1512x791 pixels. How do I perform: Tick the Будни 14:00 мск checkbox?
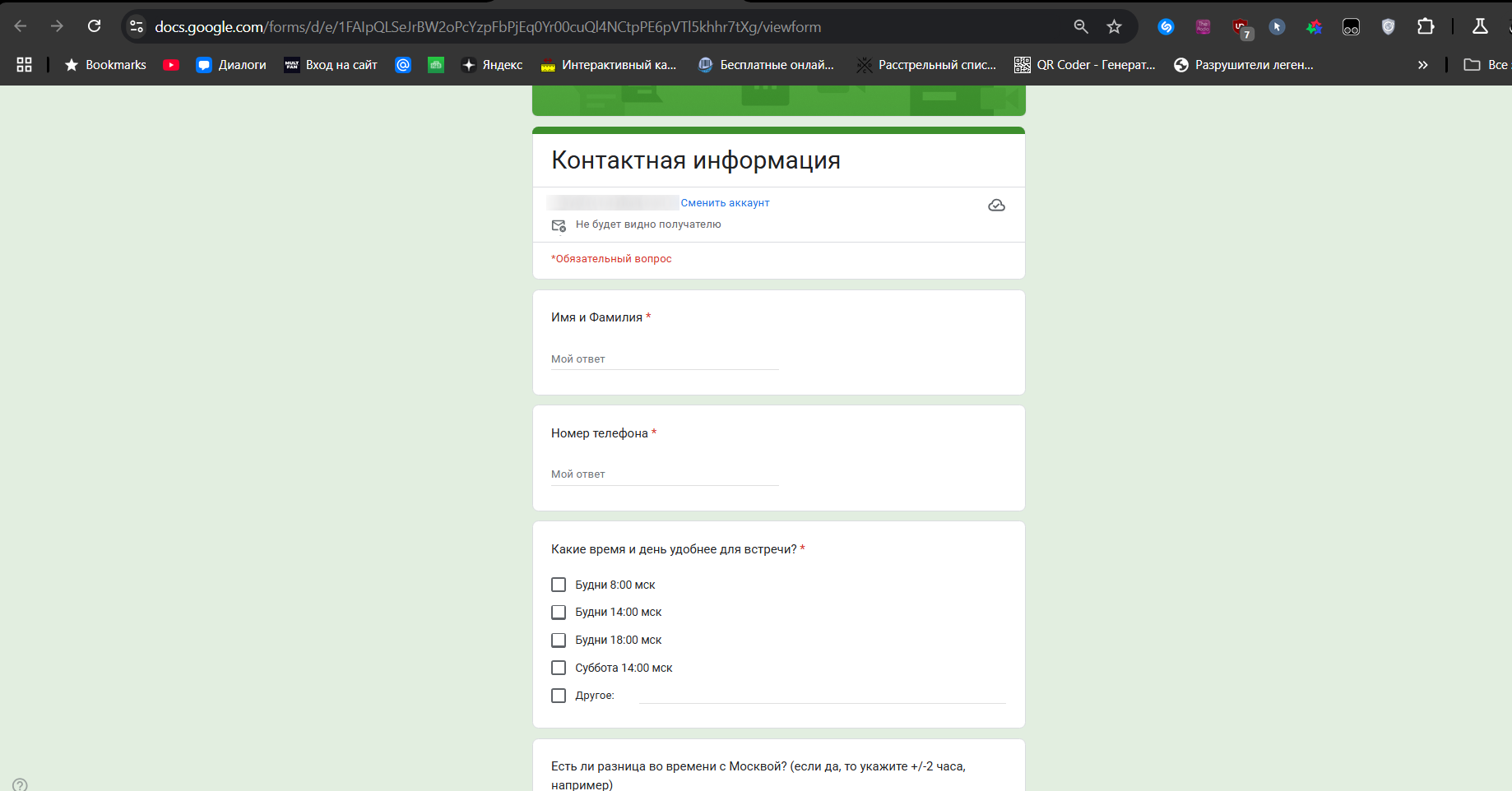coord(559,613)
